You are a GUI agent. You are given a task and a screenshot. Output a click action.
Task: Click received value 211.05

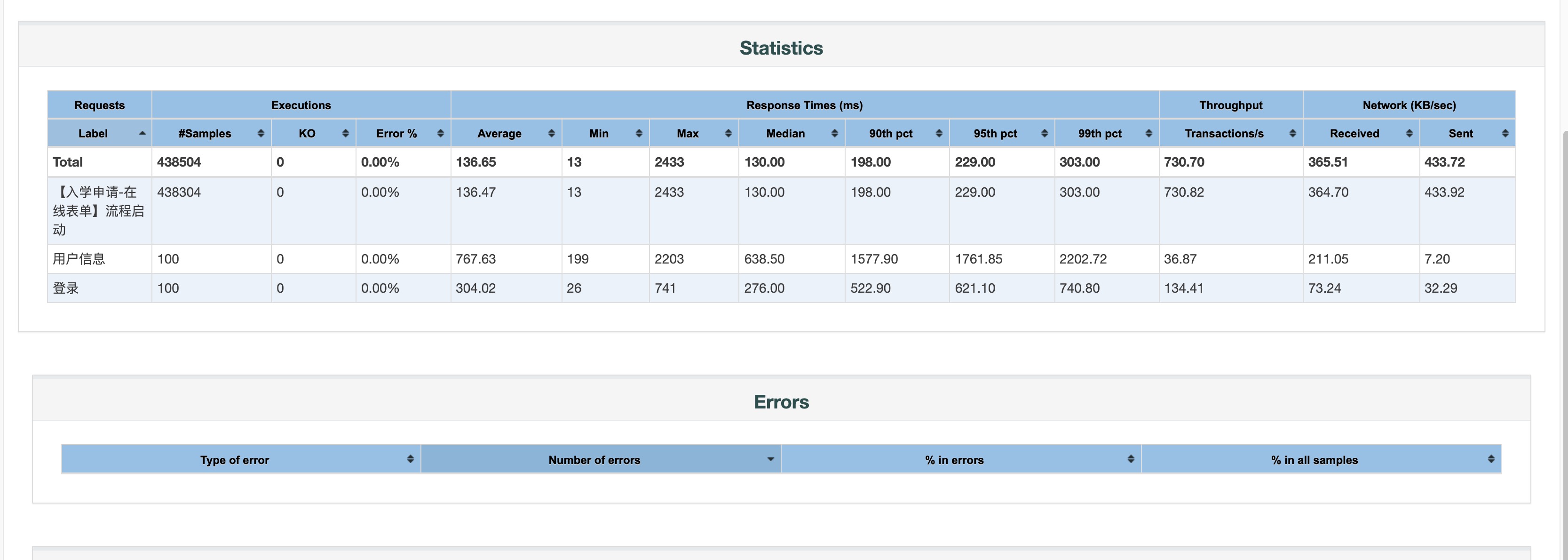click(1328, 259)
